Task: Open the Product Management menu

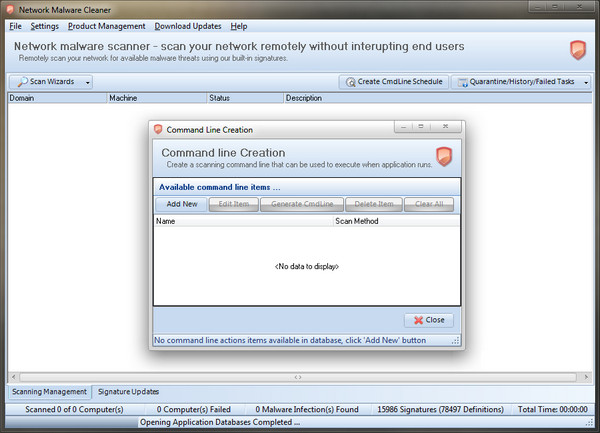Action: point(106,25)
